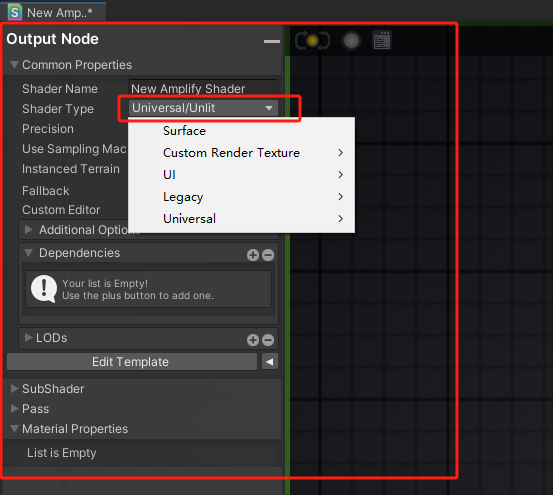
Task: Expand the Pass section
Action: (x=14, y=409)
